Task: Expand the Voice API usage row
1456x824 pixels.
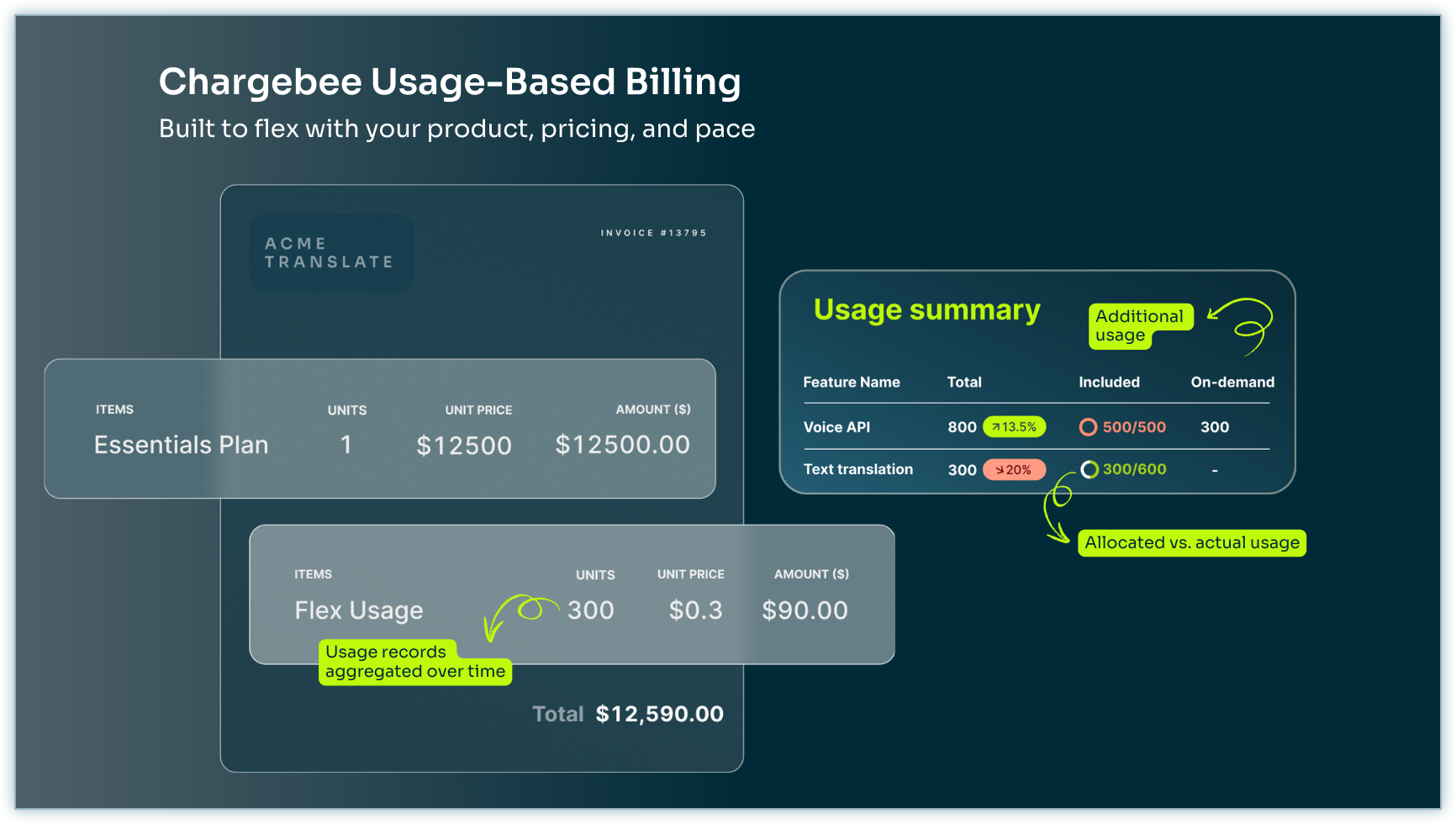Action: [836, 427]
